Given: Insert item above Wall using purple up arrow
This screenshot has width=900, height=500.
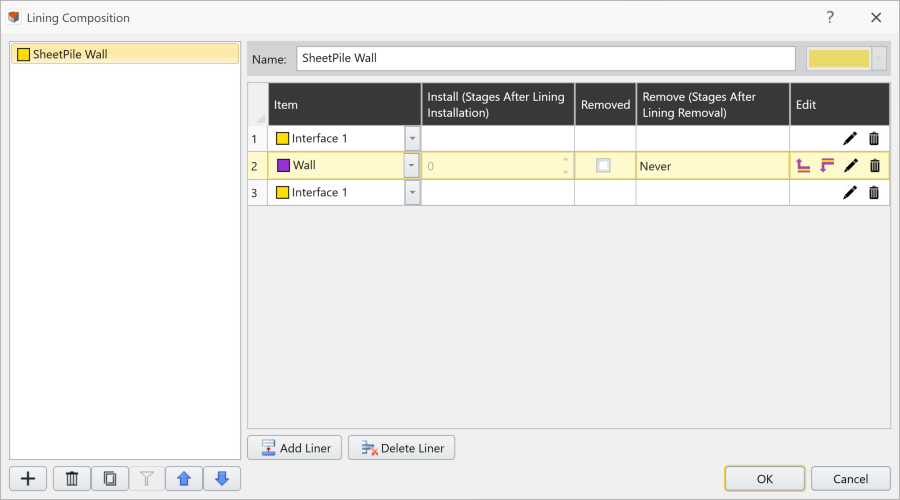Looking at the screenshot, I should pos(803,166).
